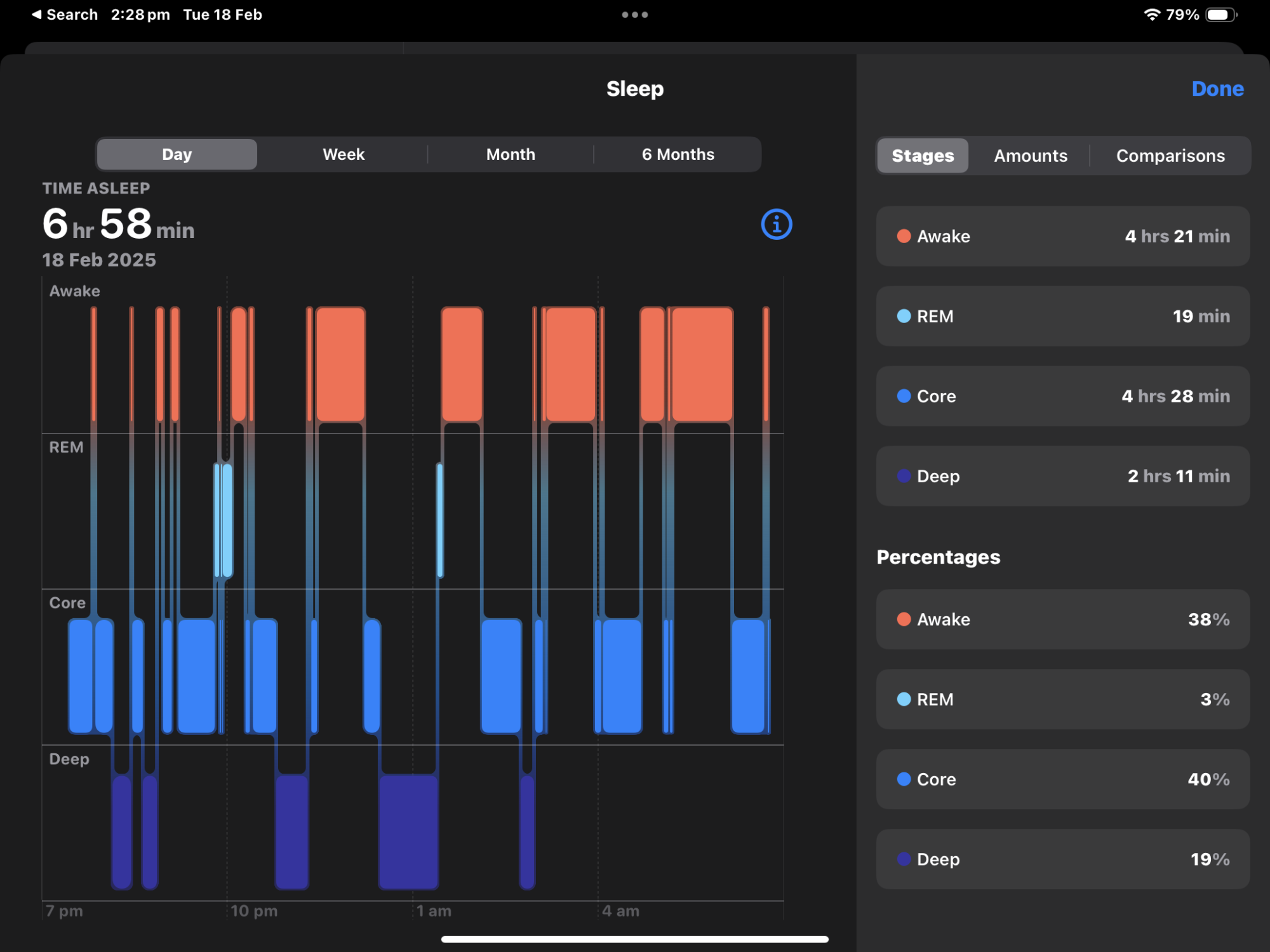Tap the dark blue Deep percentage dot
The width and height of the screenshot is (1270, 952).
(904, 859)
